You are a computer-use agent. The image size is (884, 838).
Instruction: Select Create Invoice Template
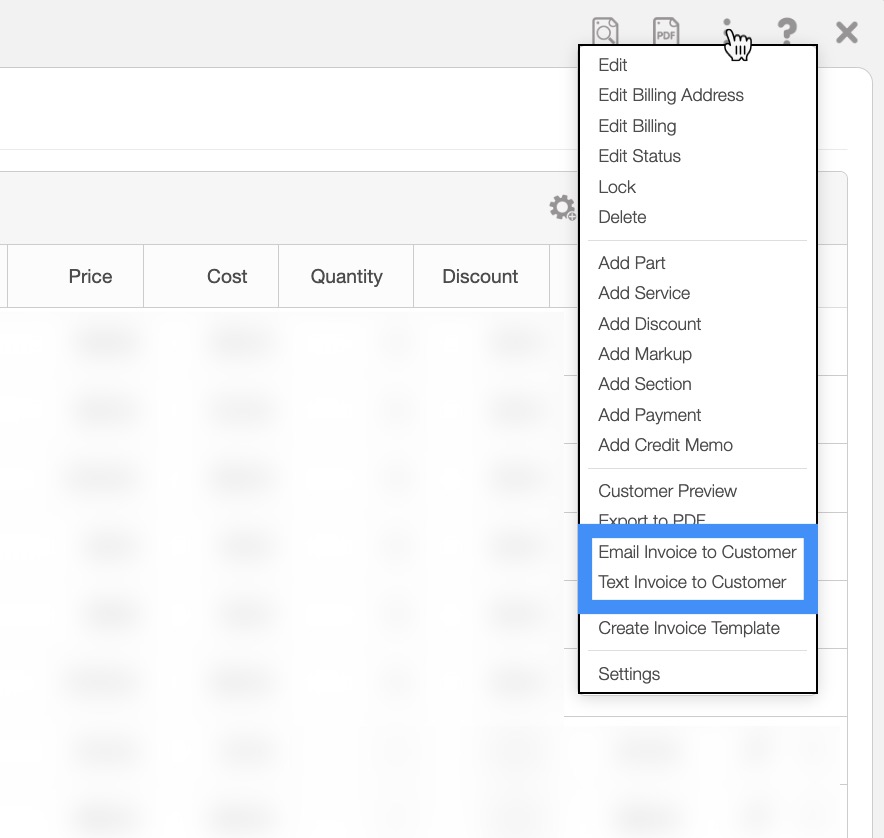pos(688,628)
